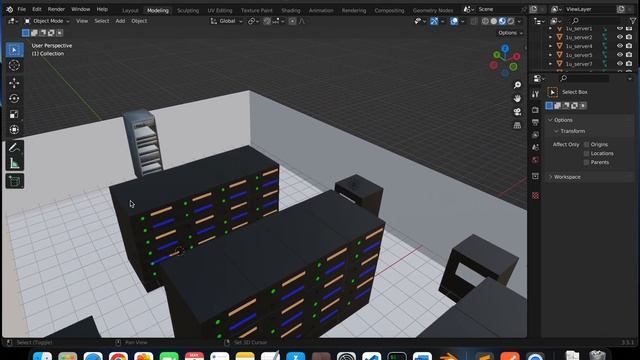640x360 pixels.
Task: Switch to the Sculpting workspace tab
Action: tap(188, 10)
